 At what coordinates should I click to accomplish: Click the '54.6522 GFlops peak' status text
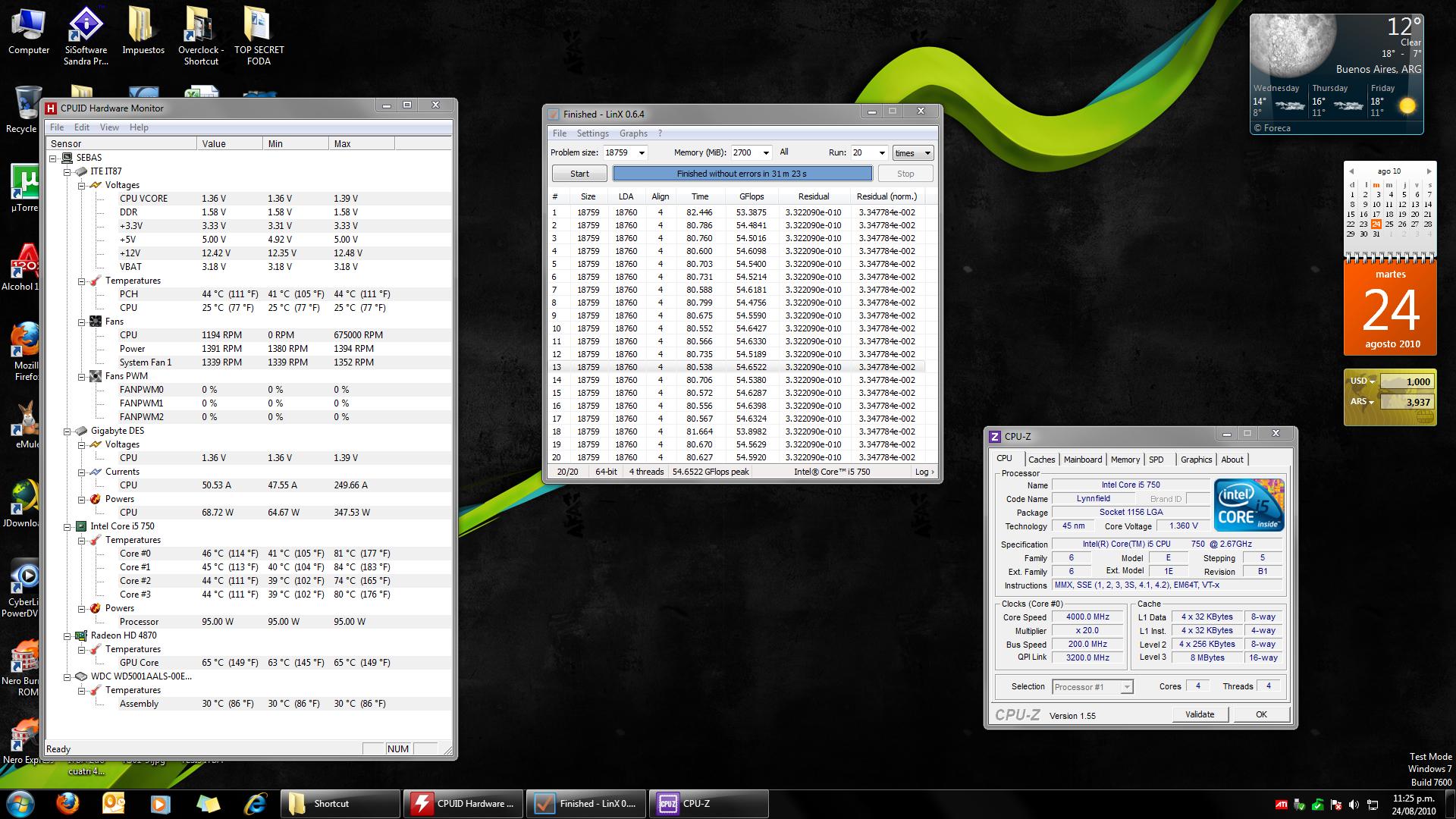[x=711, y=472]
